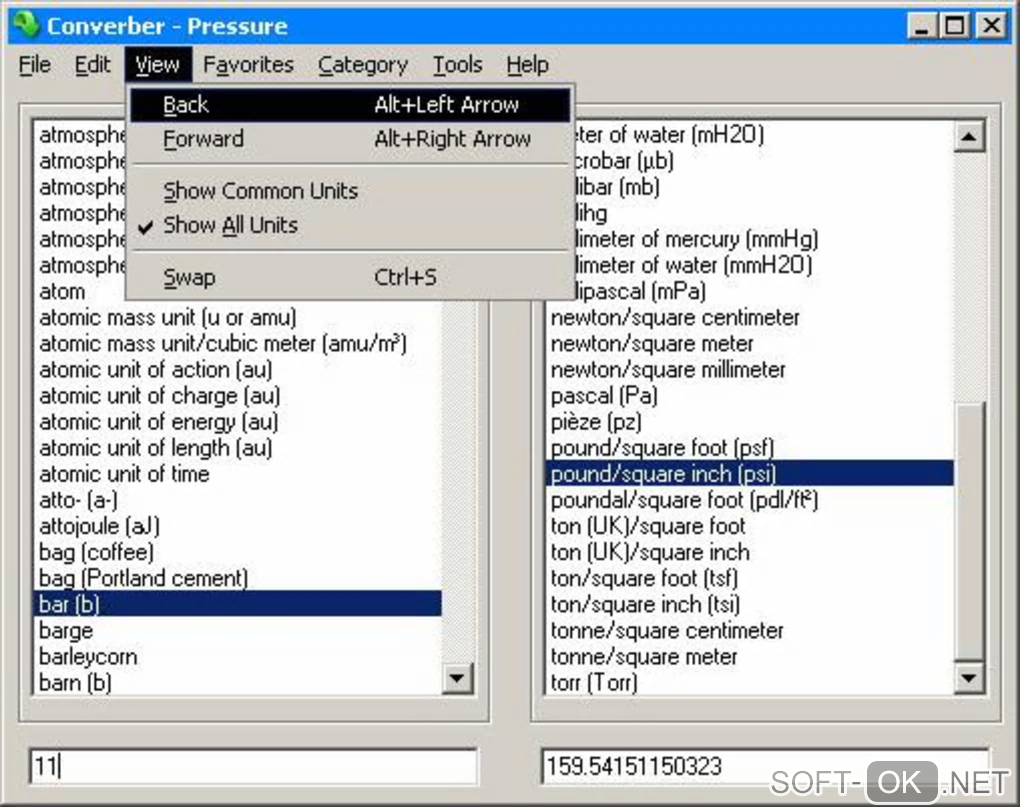
Task: Choose Back in the View menu
Action: pyautogui.click(x=350, y=105)
